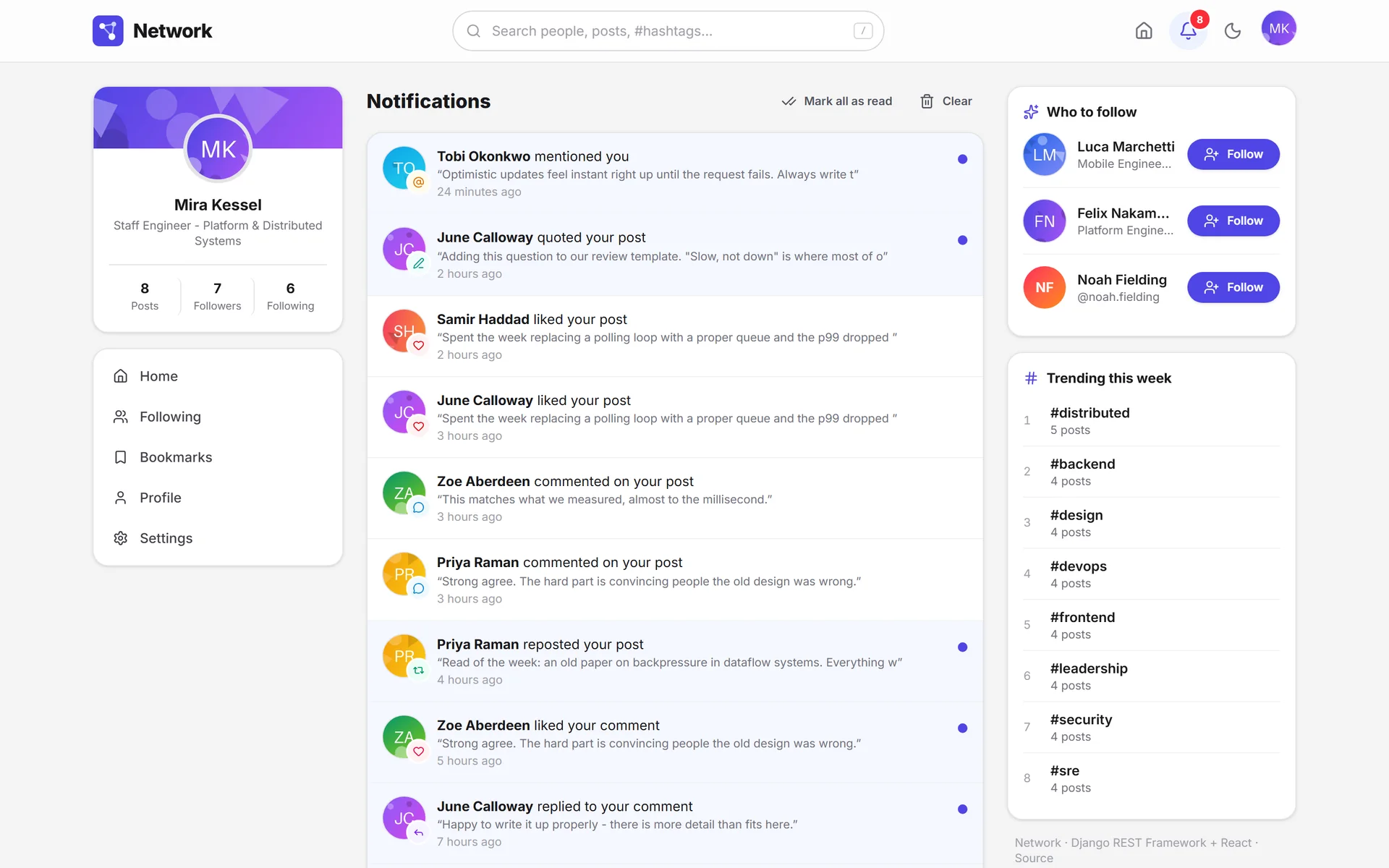Follow Noah Fielding
The image size is (1389, 868).
click(1233, 287)
